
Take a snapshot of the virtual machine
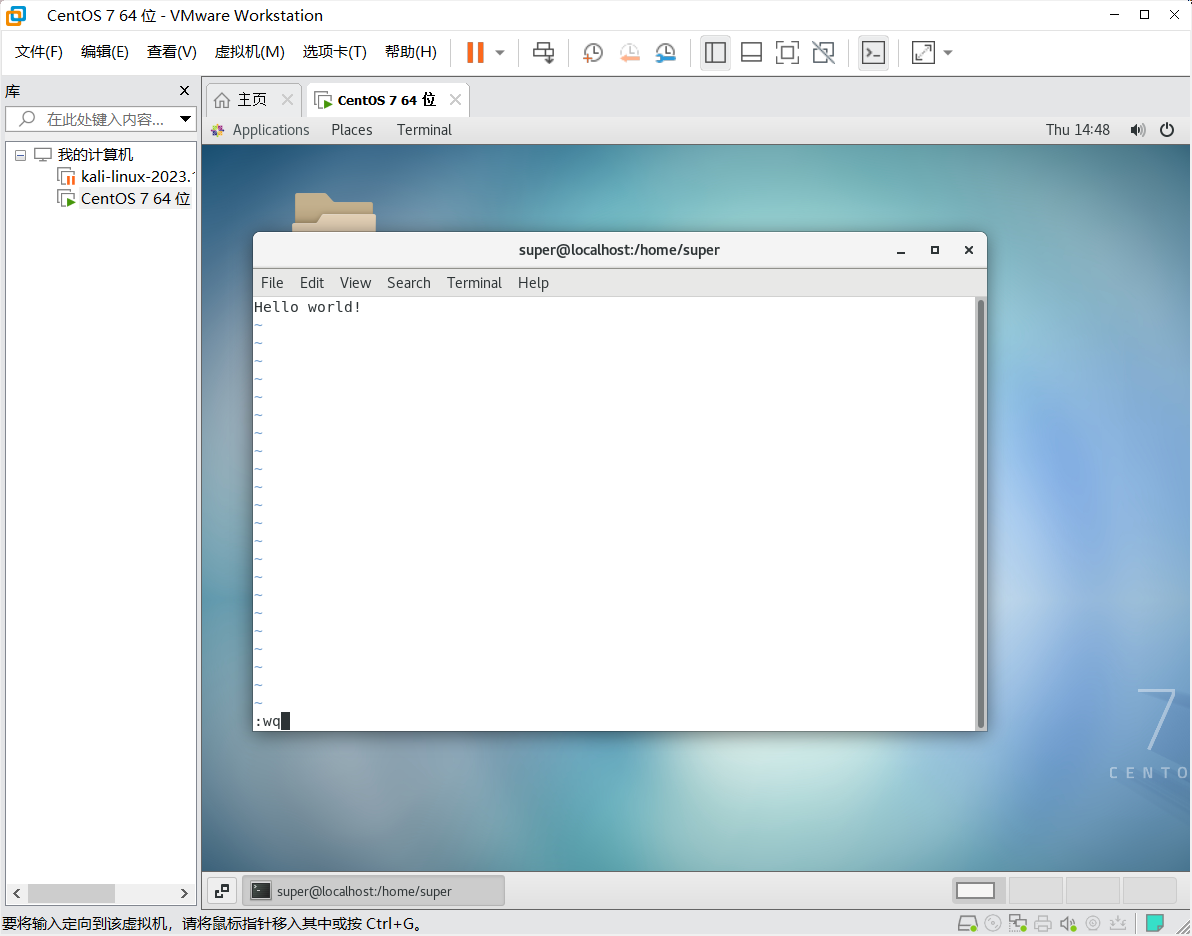[x=593, y=52]
